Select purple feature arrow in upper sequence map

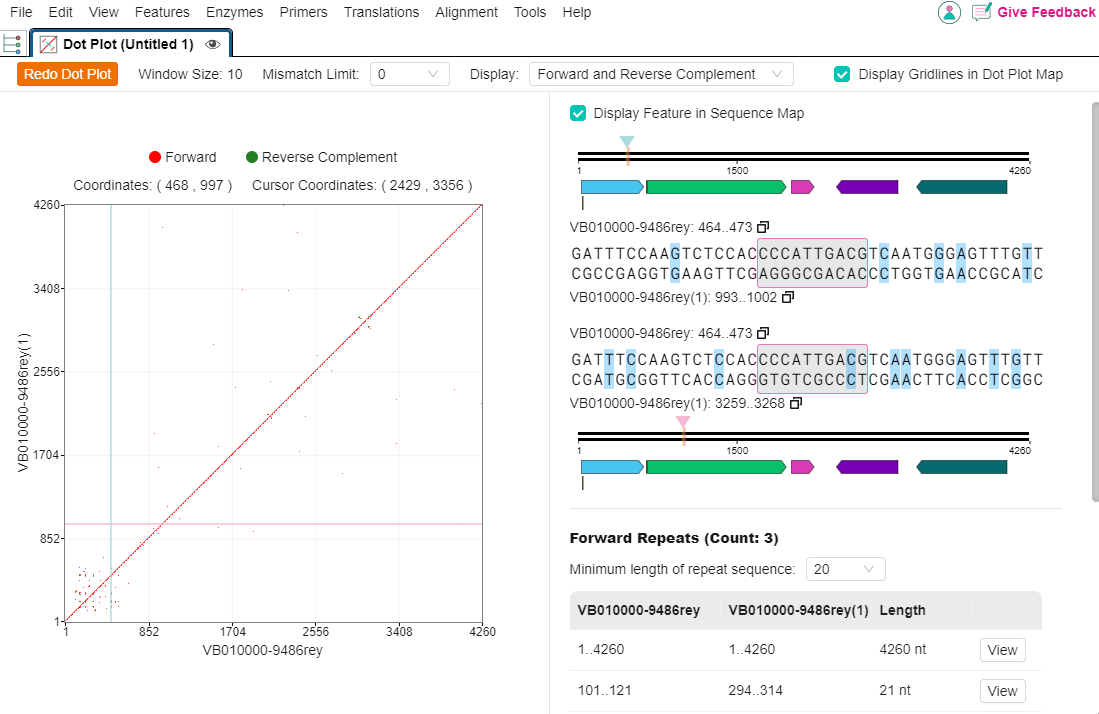867,187
